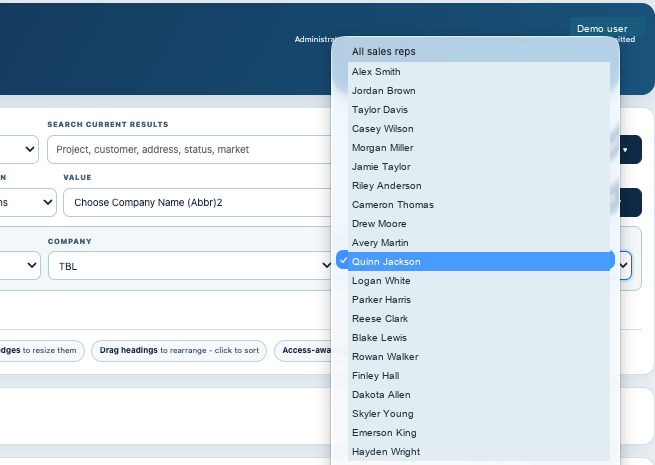Open the Choose Company Name (Abbr)2 value field
This screenshot has width=655, height=465.
(197, 203)
